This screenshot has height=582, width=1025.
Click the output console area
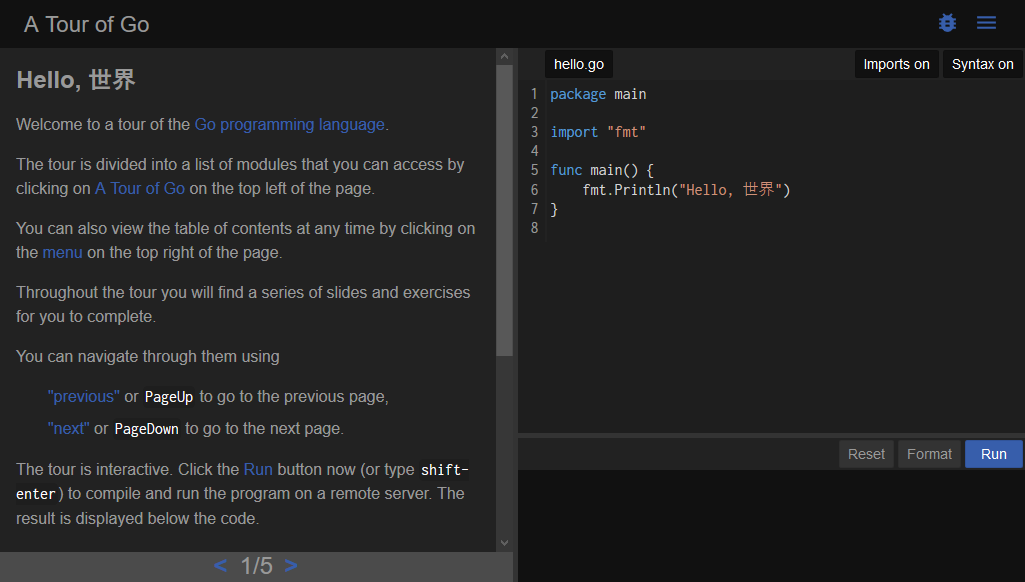pos(771,525)
